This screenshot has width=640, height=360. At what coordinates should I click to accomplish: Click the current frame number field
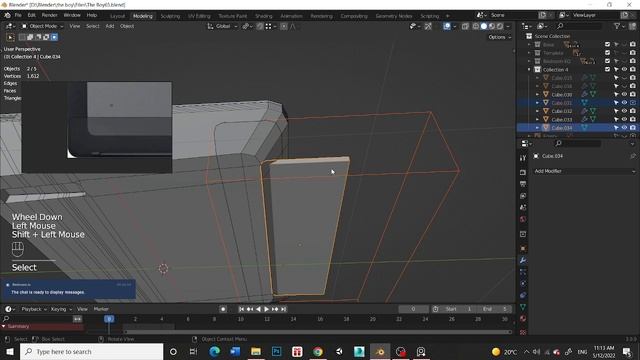point(413,309)
